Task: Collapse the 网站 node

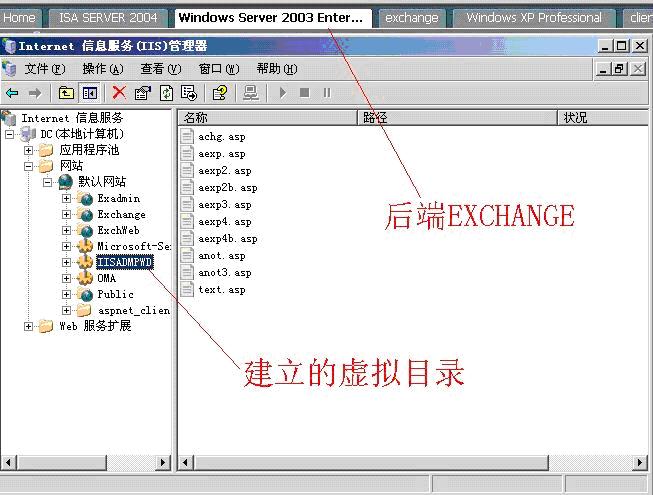Action: (28, 167)
